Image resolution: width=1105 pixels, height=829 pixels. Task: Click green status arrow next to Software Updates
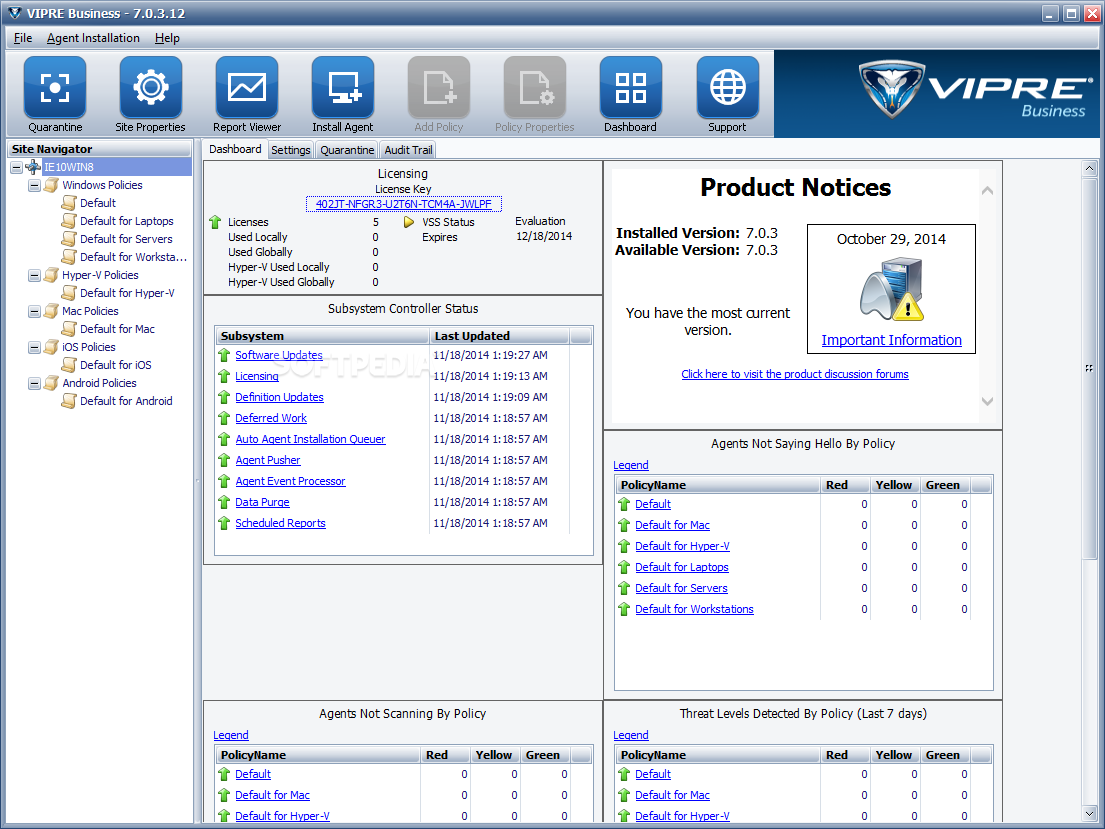[x=224, y=355]
